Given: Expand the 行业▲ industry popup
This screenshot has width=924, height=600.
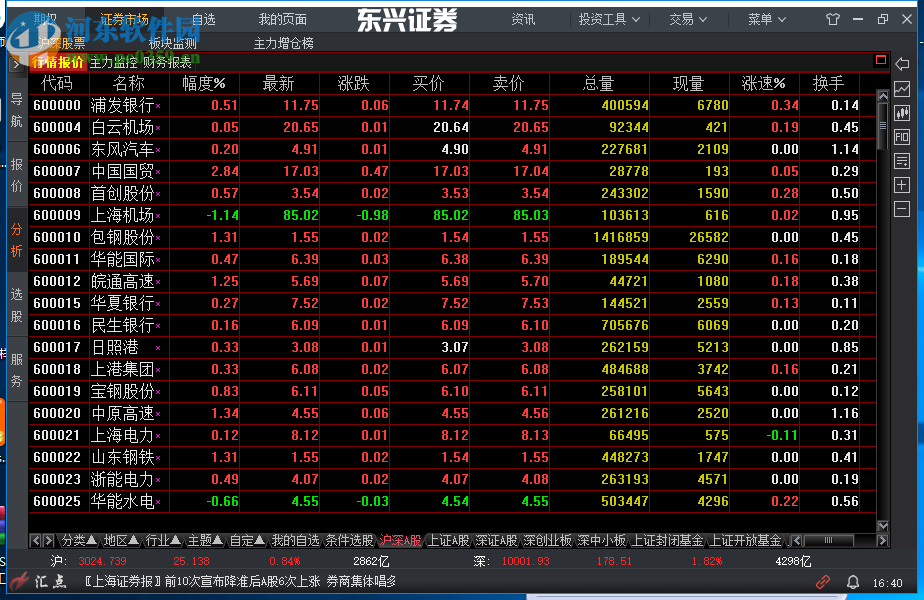Looking at the screenshot, I should pos(163,540).
